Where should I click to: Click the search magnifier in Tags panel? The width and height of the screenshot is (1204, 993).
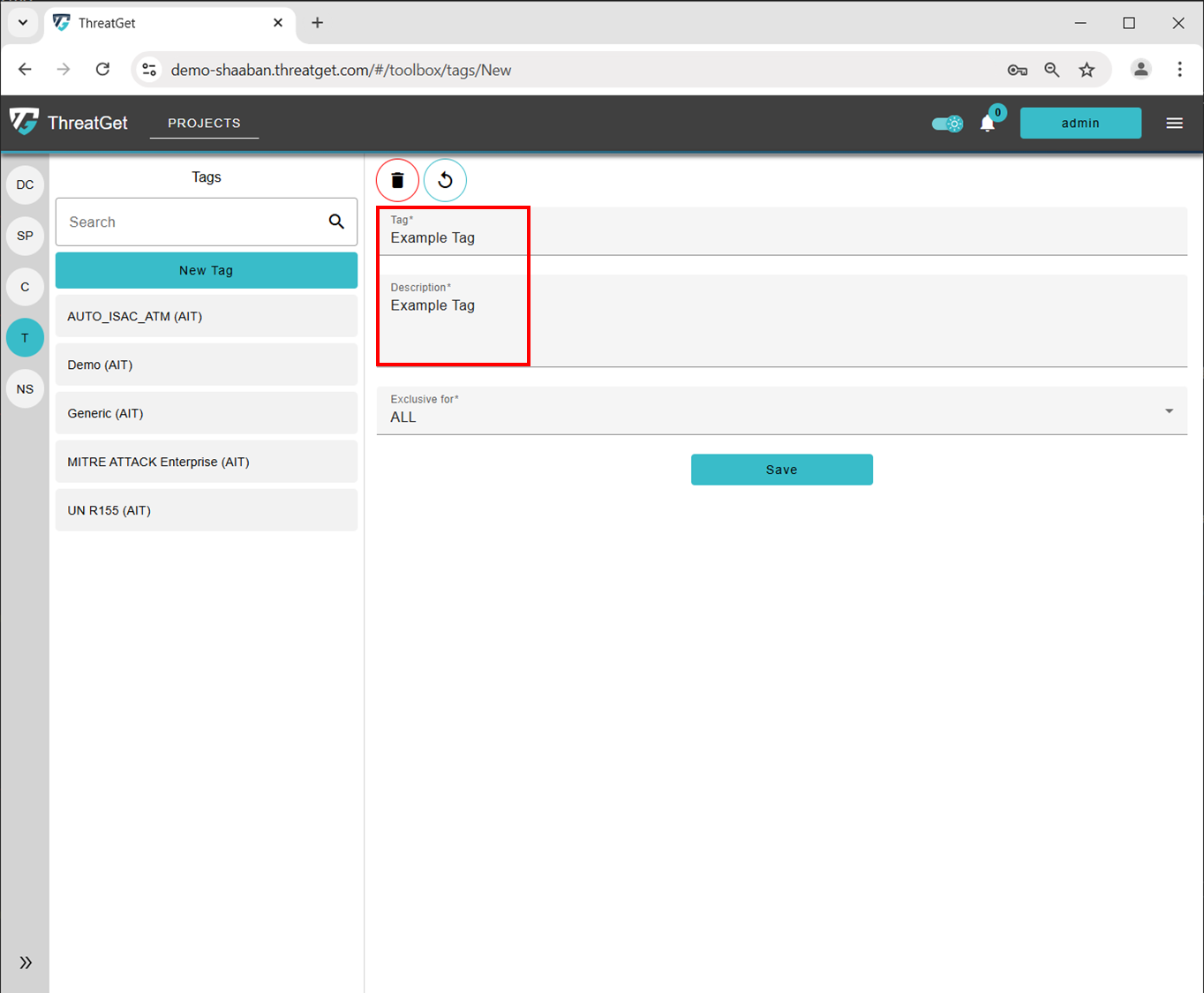click(336, 222)
